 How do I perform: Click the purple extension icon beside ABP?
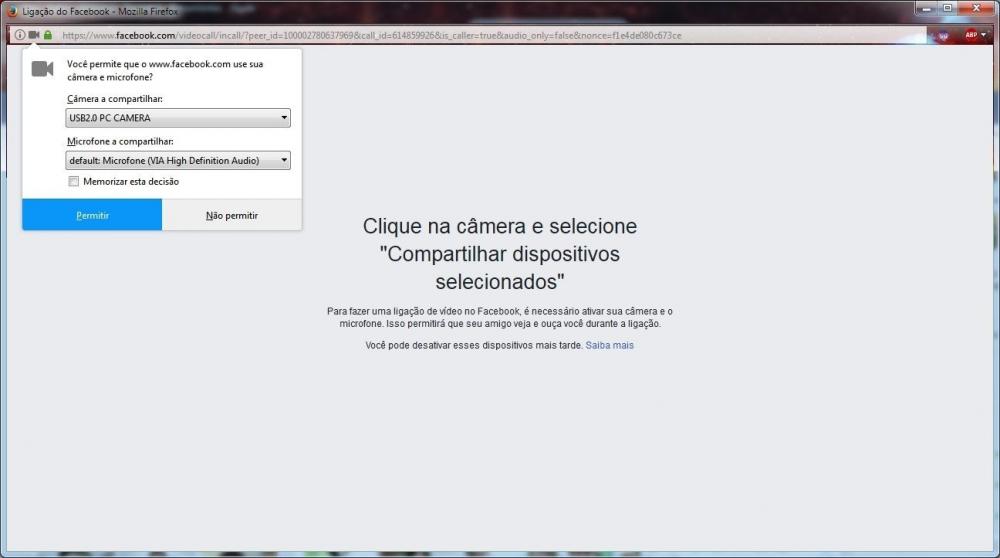click(x=943, y=36)
